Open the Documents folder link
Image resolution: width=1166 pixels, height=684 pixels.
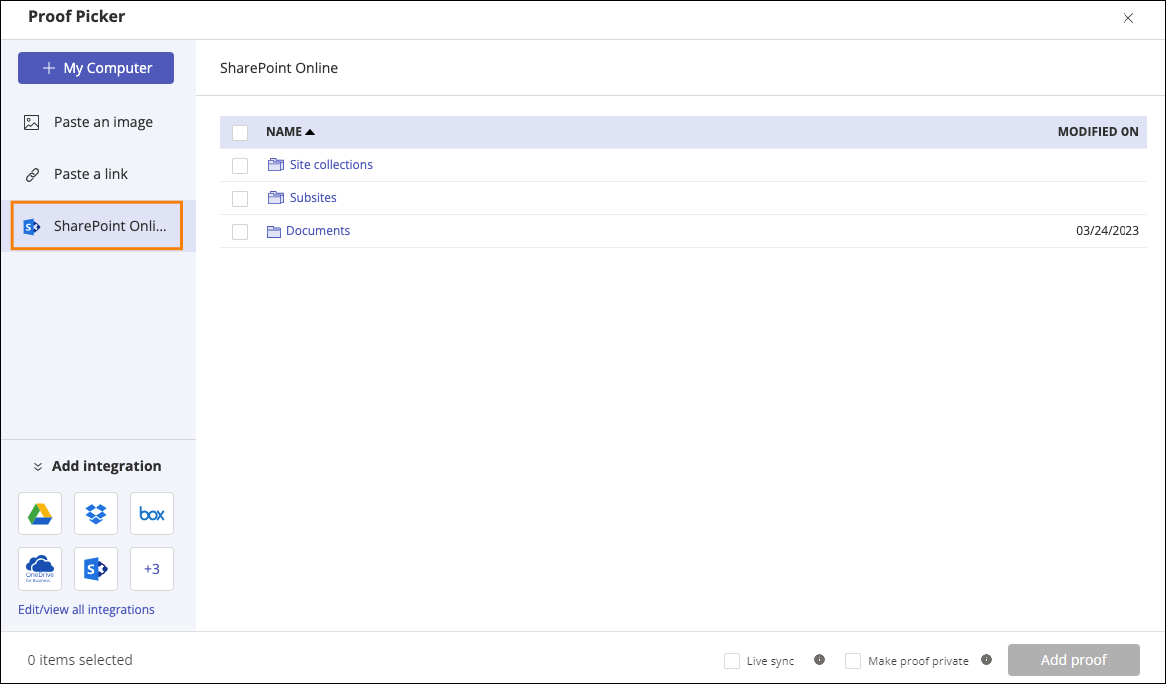[318, 230]
